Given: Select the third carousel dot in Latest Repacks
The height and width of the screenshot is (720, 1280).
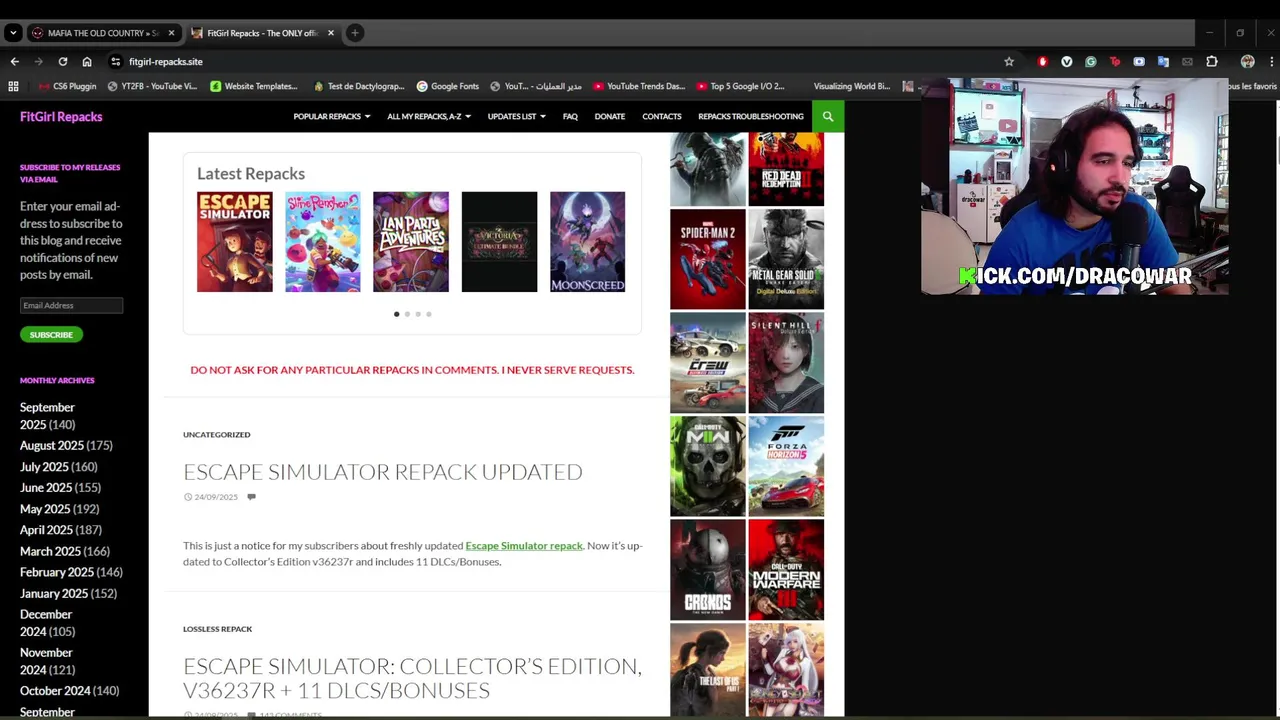Looking at the screenshot, I should click(418, 314).
